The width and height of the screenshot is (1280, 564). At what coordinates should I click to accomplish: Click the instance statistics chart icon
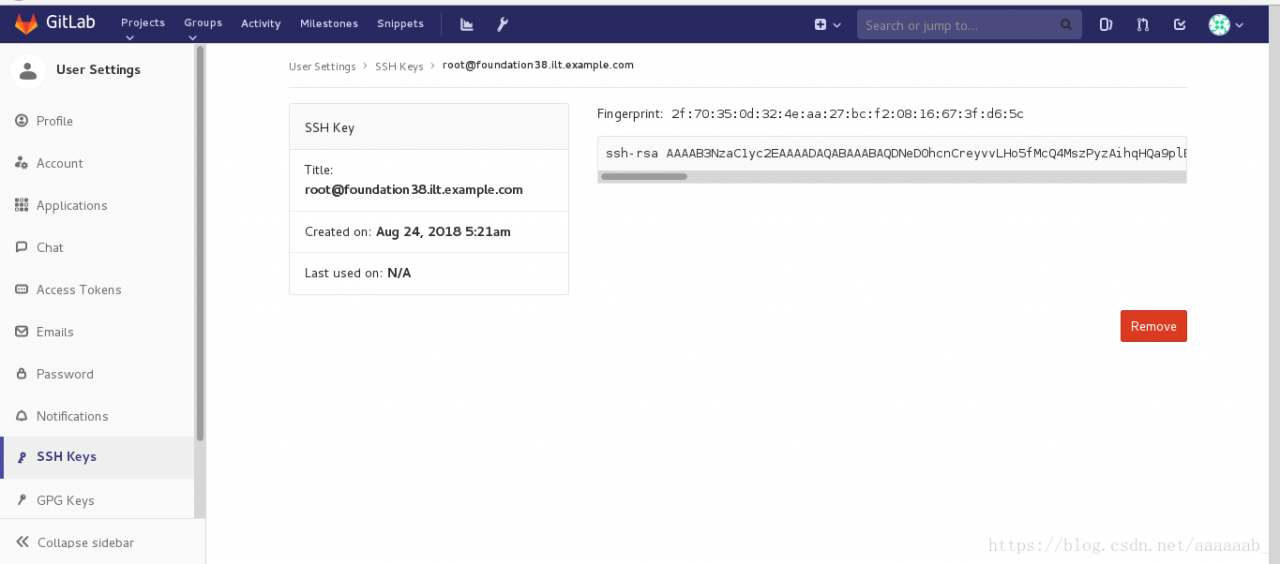click(467, 24)
